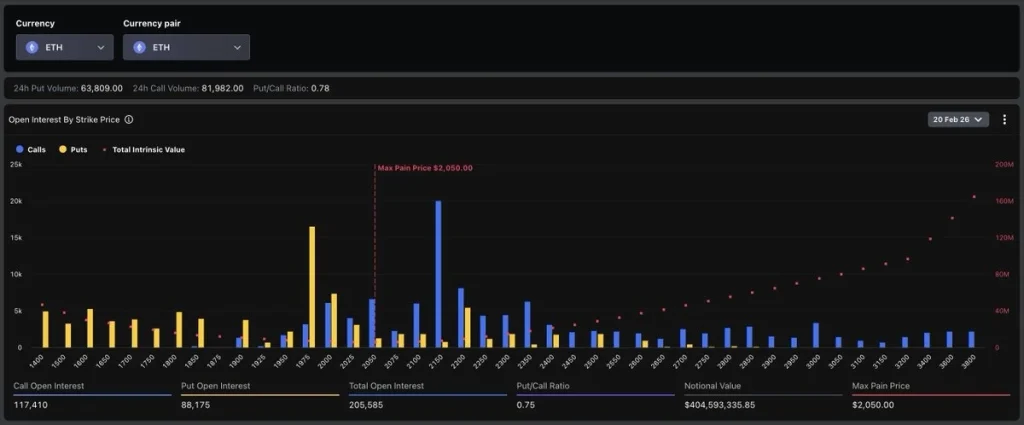Click the tall yellow put bar at 1975 strike

(312, 286)
